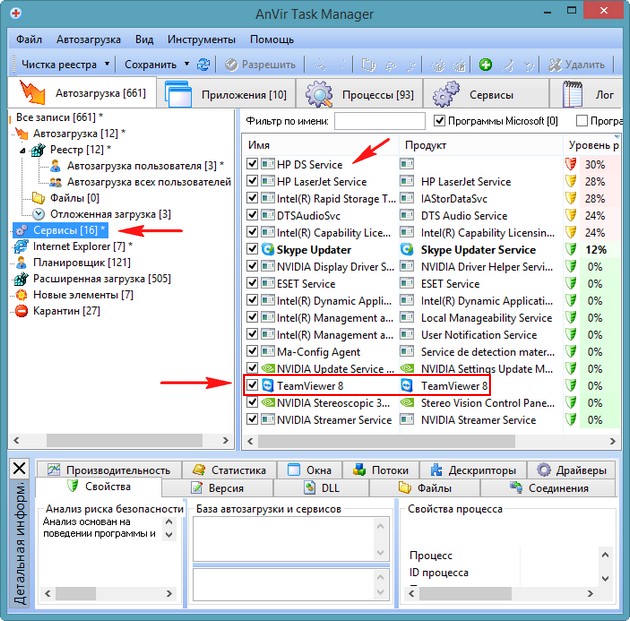Switch to the Процессы [93] tab
The image size is (630, 621).
pos(360,94)
